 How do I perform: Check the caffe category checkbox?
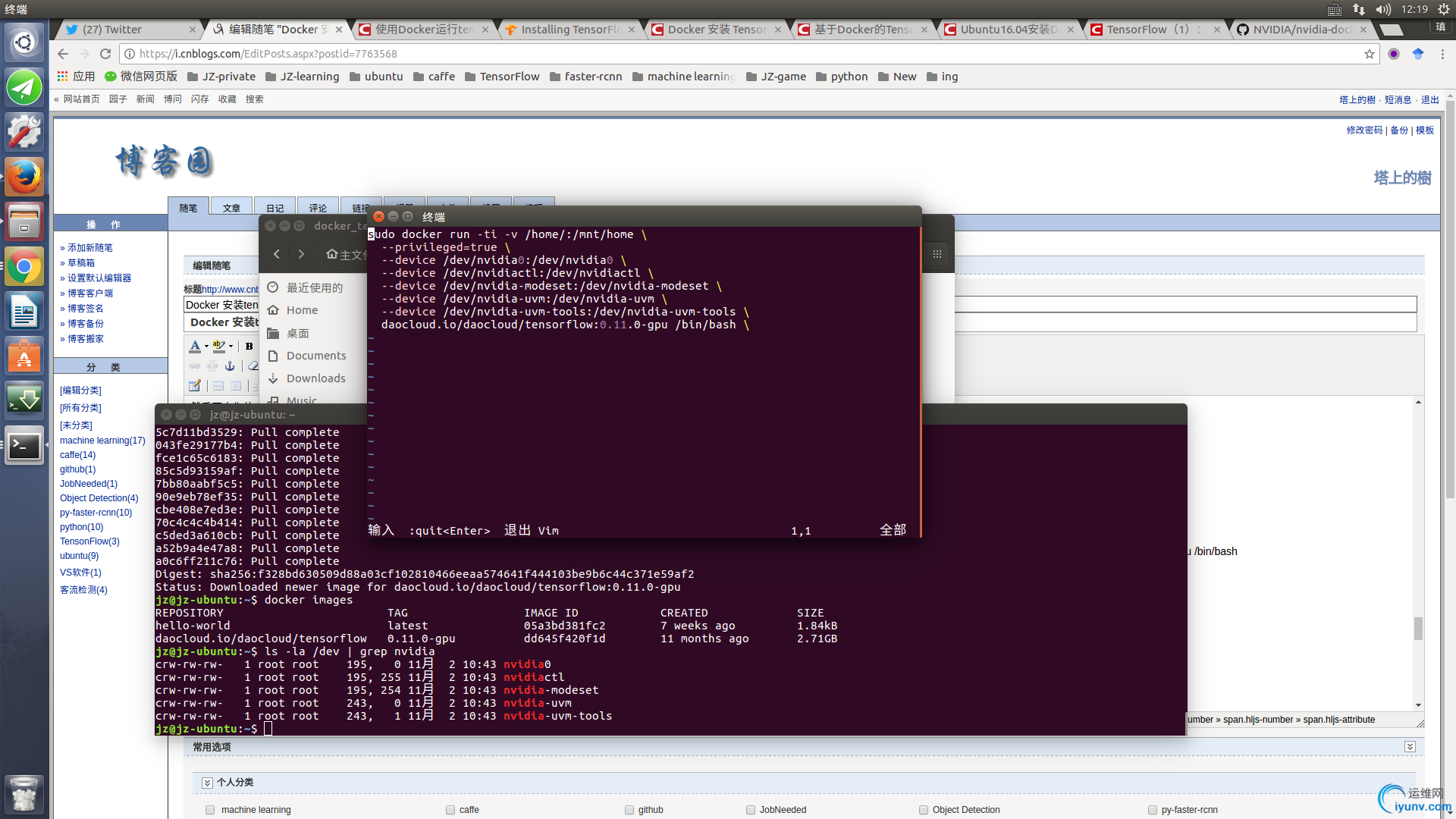click(450, 810)
